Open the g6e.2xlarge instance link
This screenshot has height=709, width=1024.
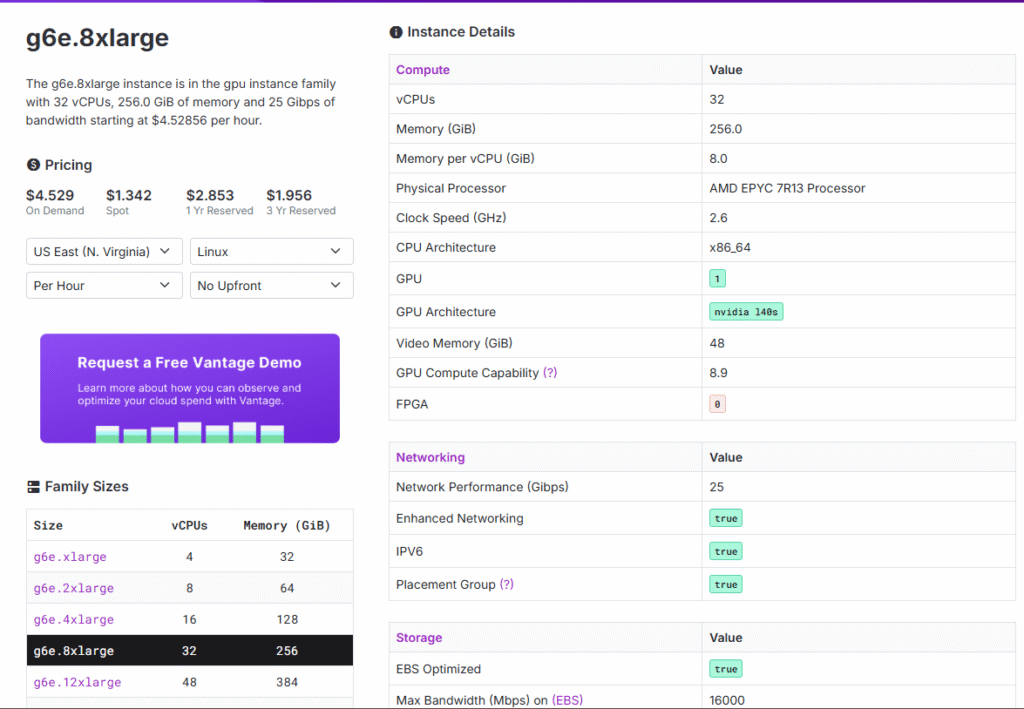(74, 588)
